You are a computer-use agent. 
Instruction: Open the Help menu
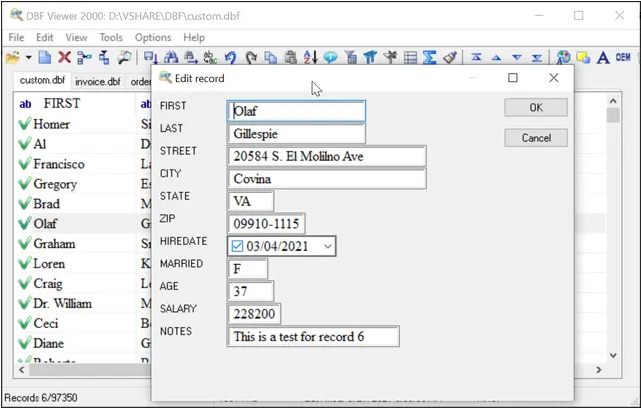(x=194, y=38)
